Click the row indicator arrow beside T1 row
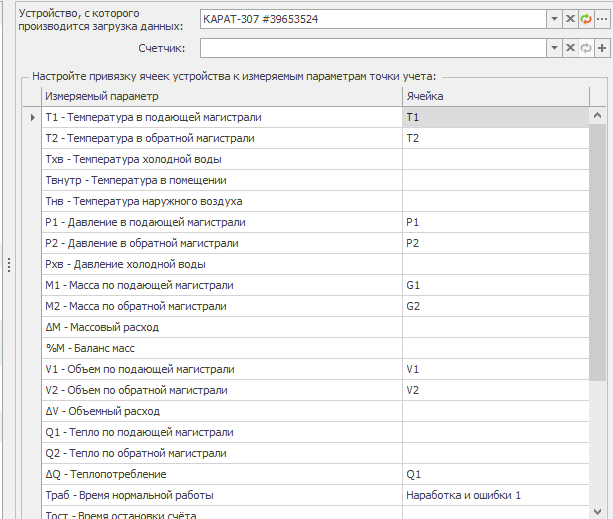 click(x=34, y=117)
